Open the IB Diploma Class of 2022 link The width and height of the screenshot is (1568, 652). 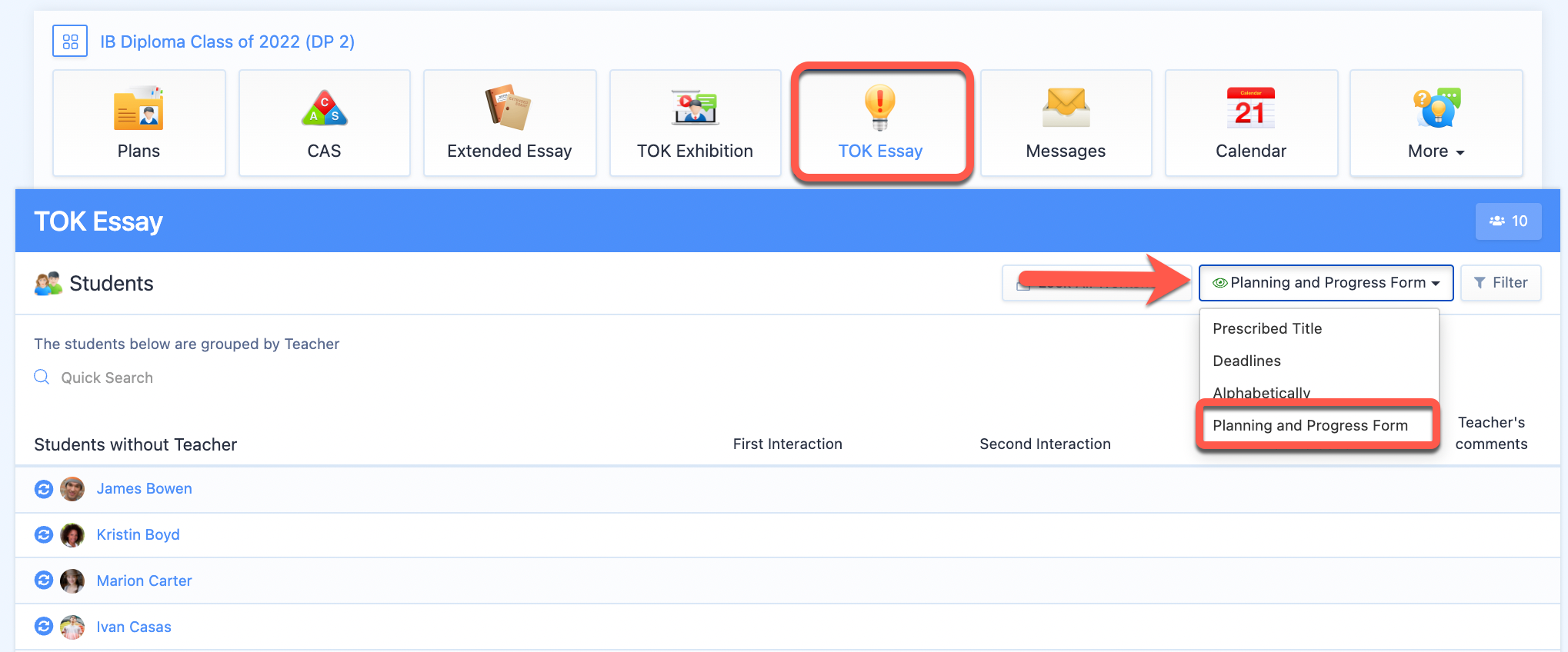click(227, 42)
